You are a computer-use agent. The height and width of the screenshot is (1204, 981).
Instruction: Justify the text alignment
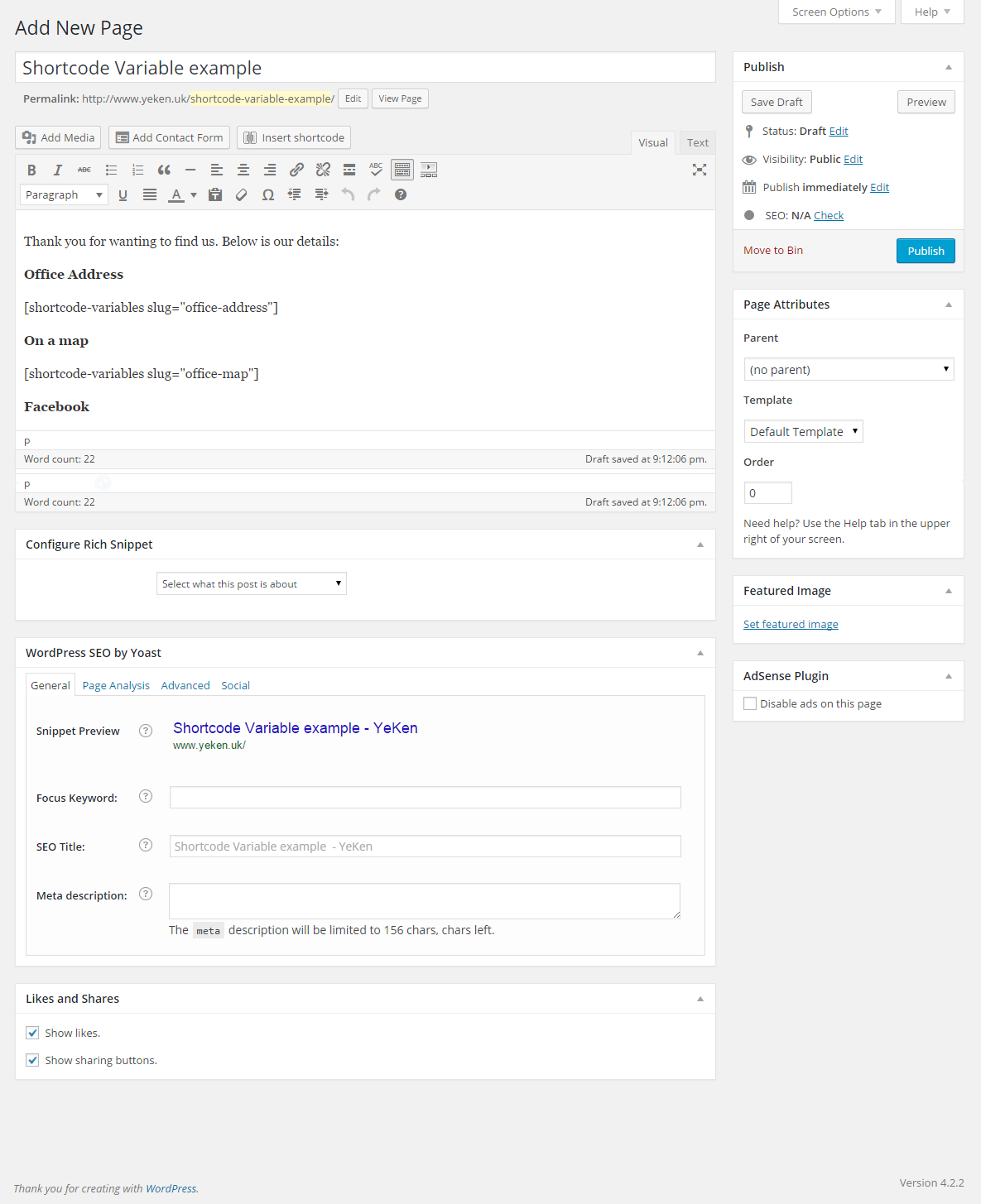150,194
